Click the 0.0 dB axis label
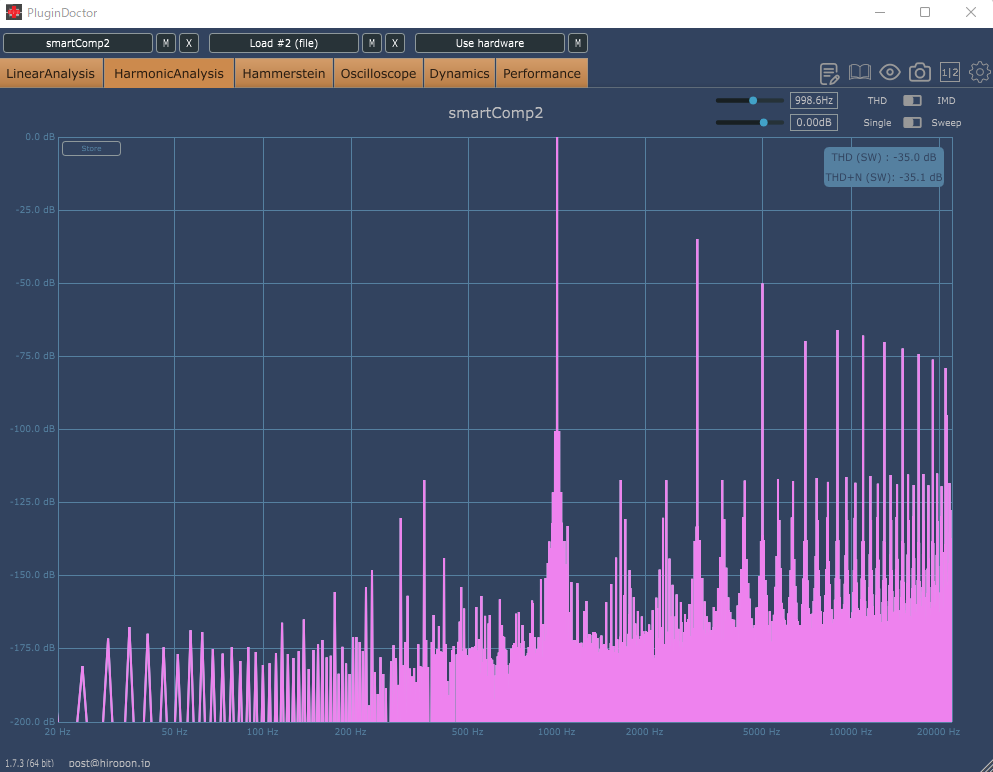Viewport: 993px width, 772px height. point(40,137)
